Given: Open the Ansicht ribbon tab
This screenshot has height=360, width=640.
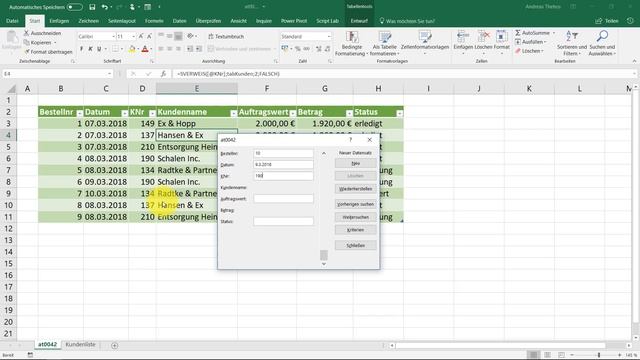Looking at the screenshot, I should pos(238,21).
